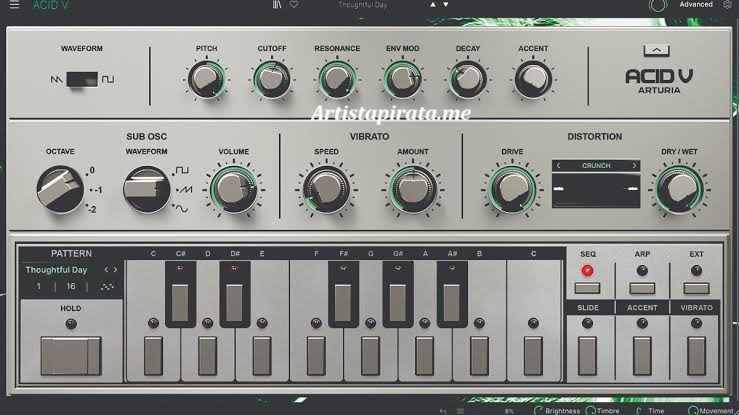Screen dimensions: 739x415
Task: Click the Resonance knob
Action: [x=337, y=79]
